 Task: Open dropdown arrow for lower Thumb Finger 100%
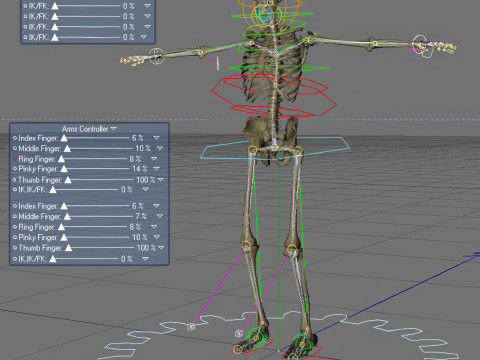(161, 248)
